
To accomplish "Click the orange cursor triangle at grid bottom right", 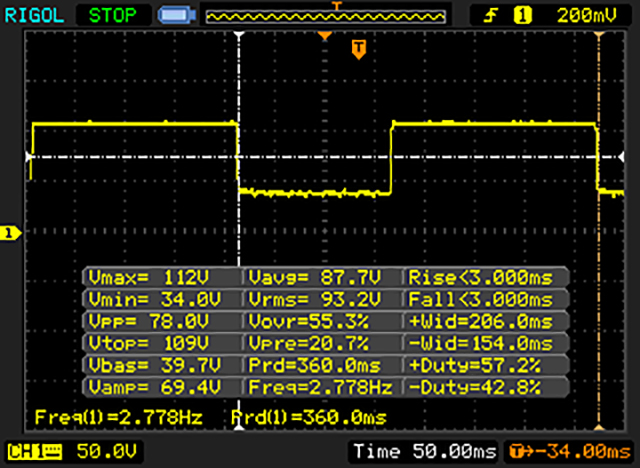I will (x=599, y=427).
